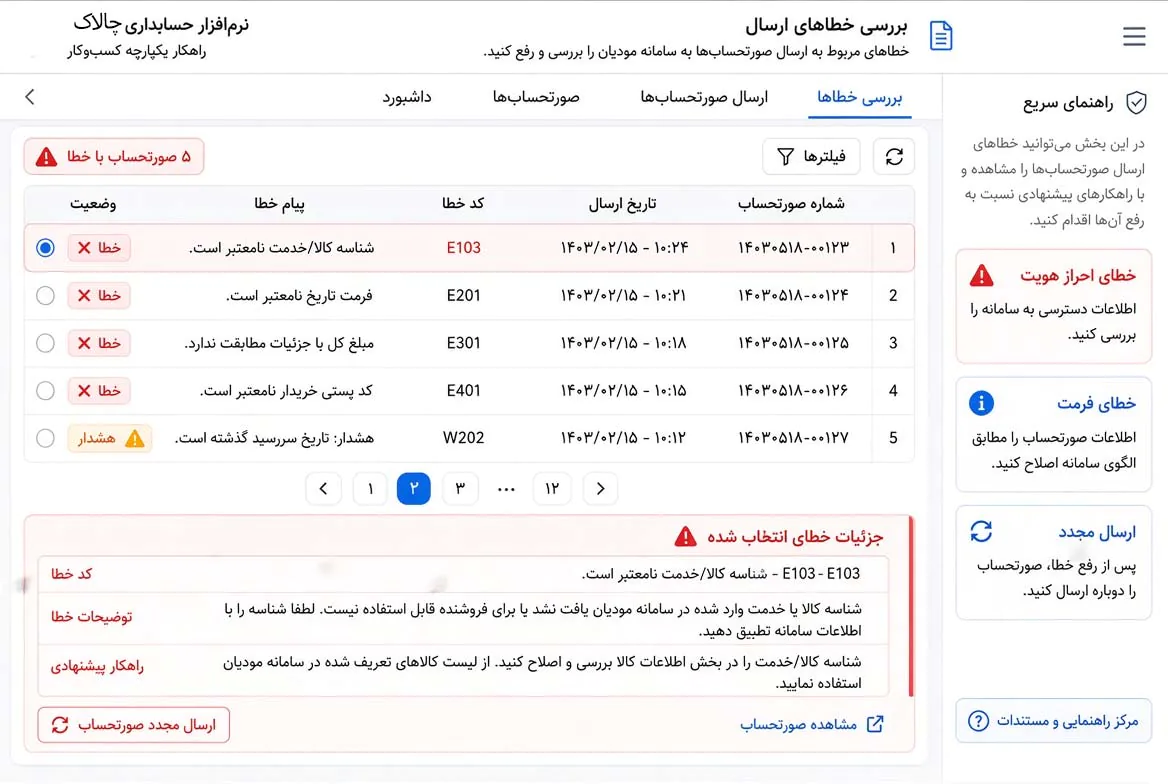The image size is (1168, 784).
Task: Click the message کد پستی خریدار نامعتبر است
Action: click(x=287, y=391)
